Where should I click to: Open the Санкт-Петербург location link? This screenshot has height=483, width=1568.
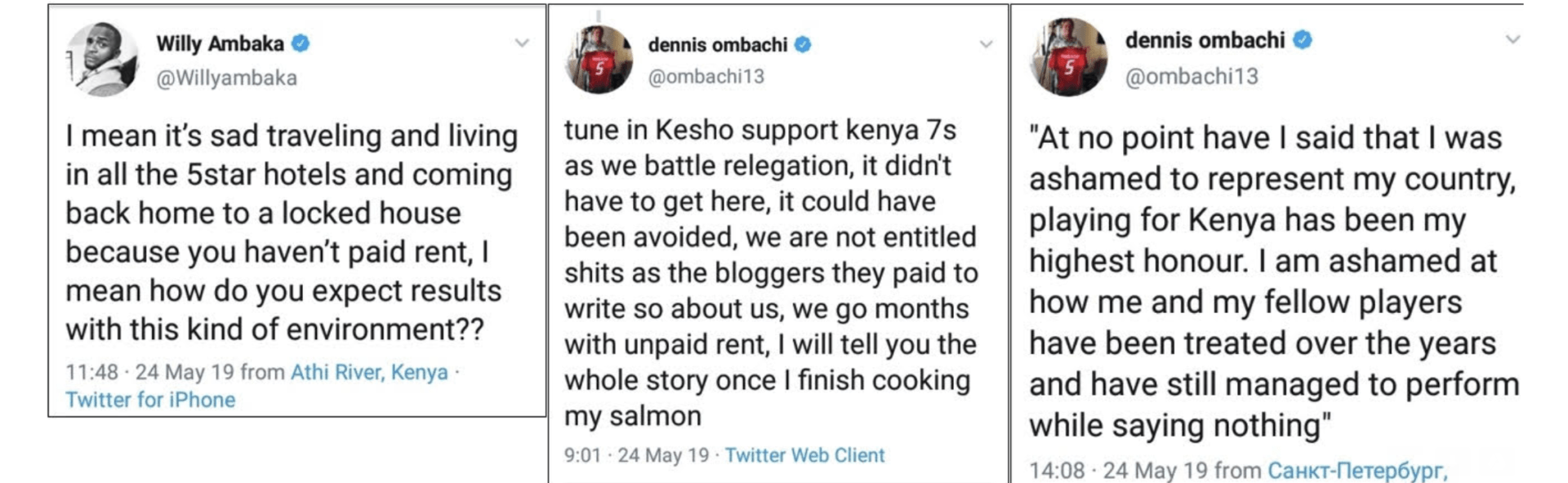(1356, 471)
